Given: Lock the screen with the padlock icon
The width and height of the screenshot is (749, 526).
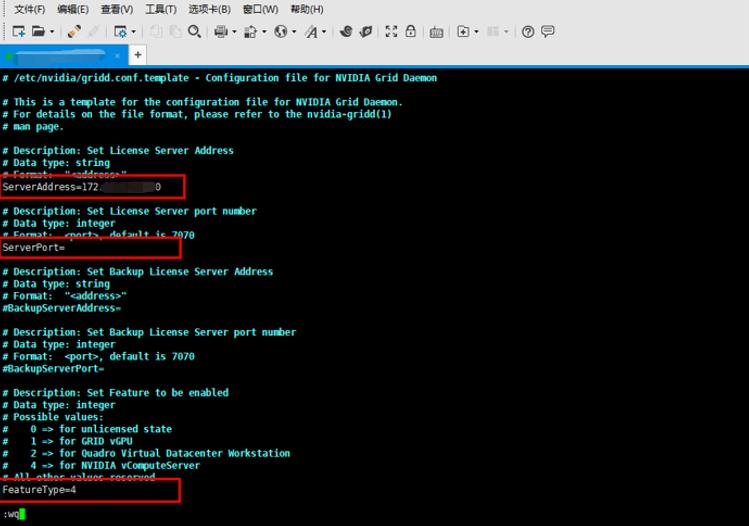Looking at the screenshot, I should (410, 32).
